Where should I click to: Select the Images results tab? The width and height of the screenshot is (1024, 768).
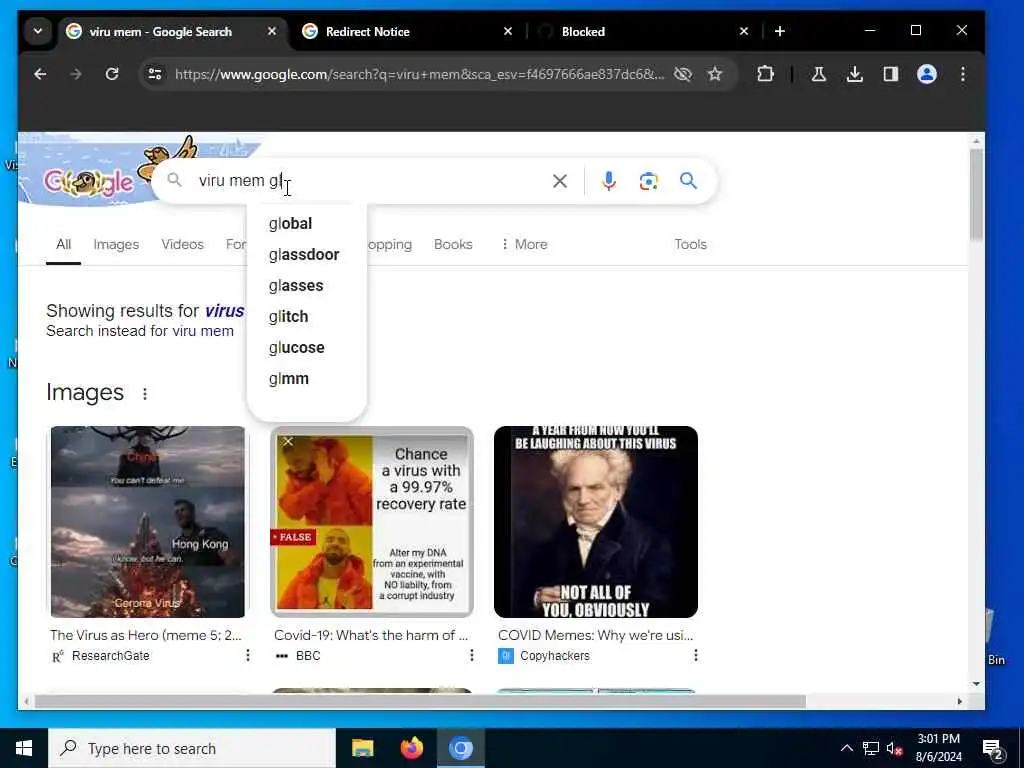pos(116,245)
